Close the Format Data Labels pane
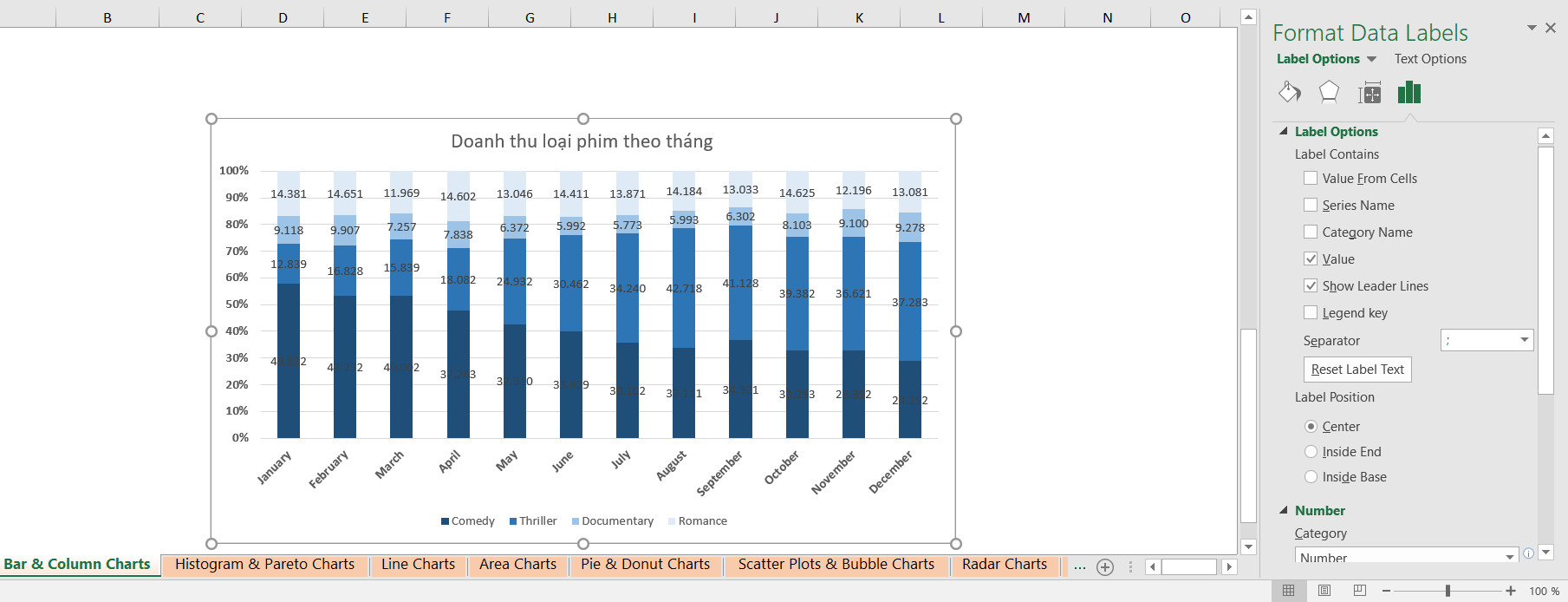This screenshot has width=1568, height=602. tap(1551, 28)
